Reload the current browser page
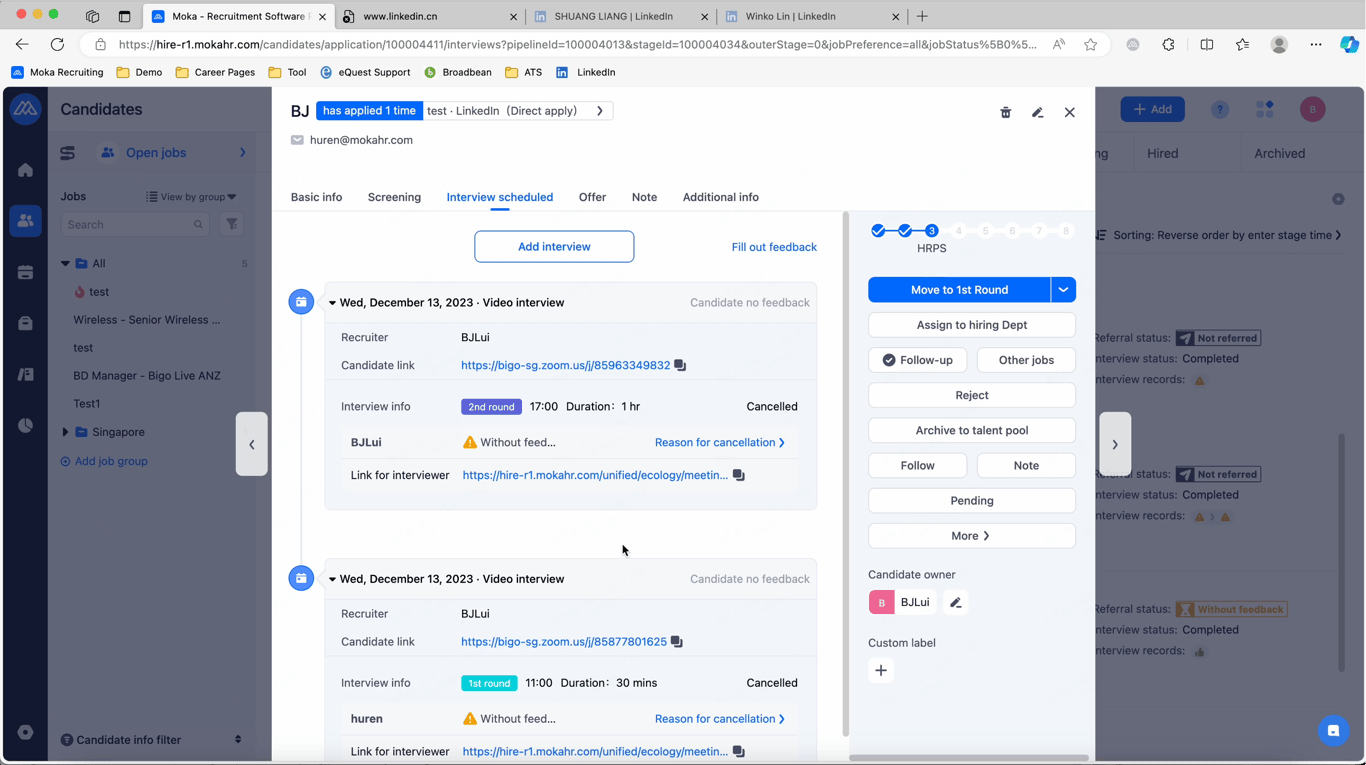This screenshot has width=1366, height=765. (x=57, y=44)
